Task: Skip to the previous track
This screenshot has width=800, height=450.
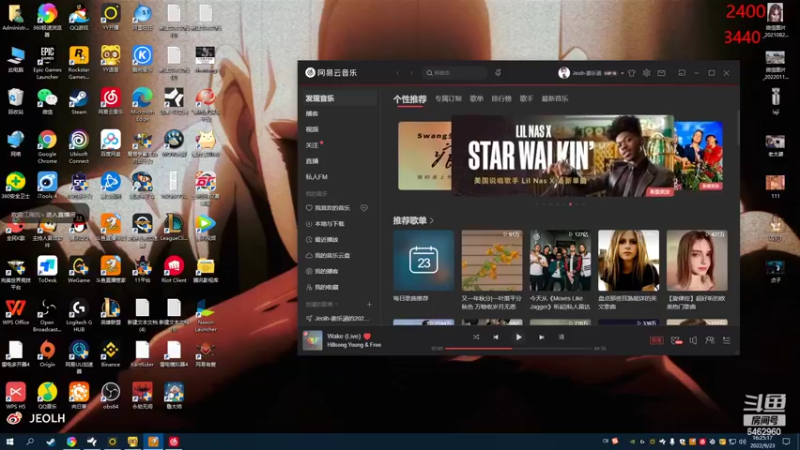Action: click(x=496, y=337)
